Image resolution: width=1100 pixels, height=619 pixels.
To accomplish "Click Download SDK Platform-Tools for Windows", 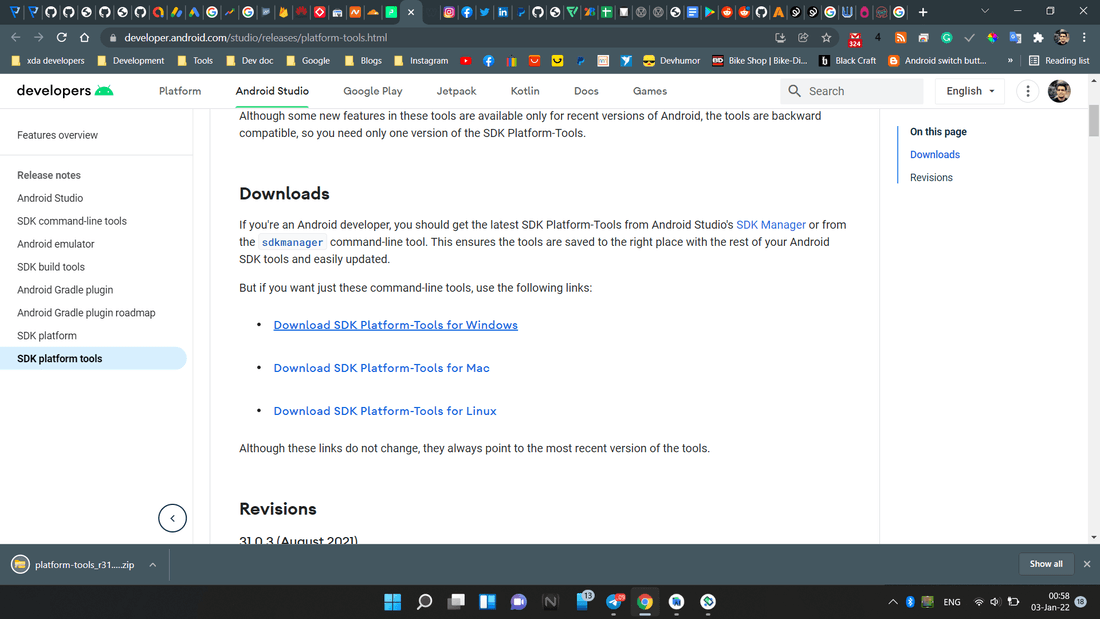I will (x=396, y=325).
